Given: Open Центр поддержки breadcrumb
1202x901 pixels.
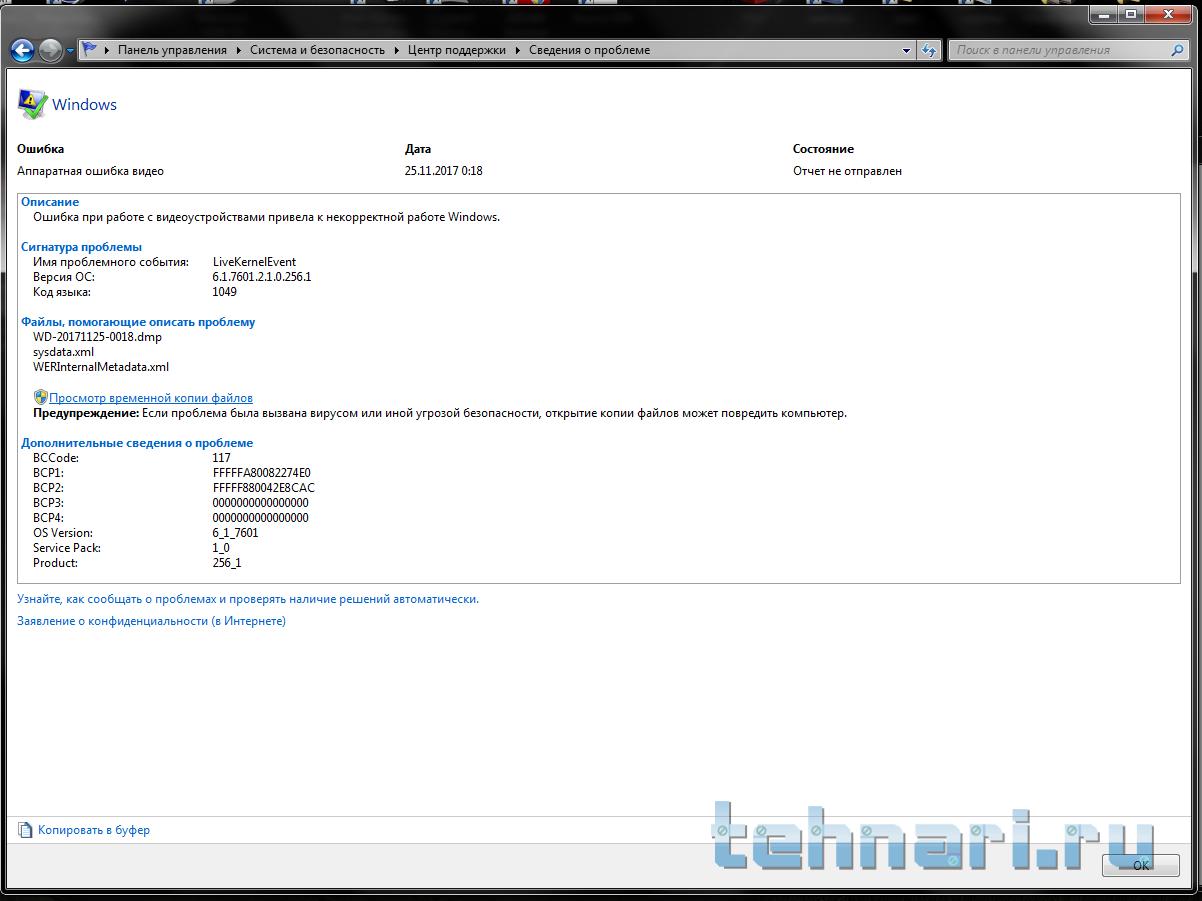Looking at the screenshot, I should click(x=457, y=50).
